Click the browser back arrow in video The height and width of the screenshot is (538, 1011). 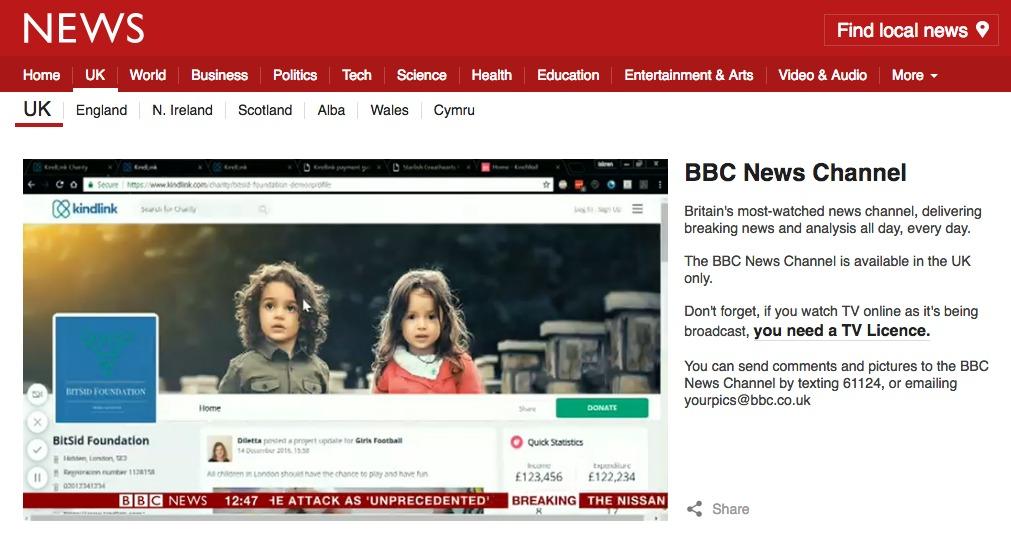32,184
